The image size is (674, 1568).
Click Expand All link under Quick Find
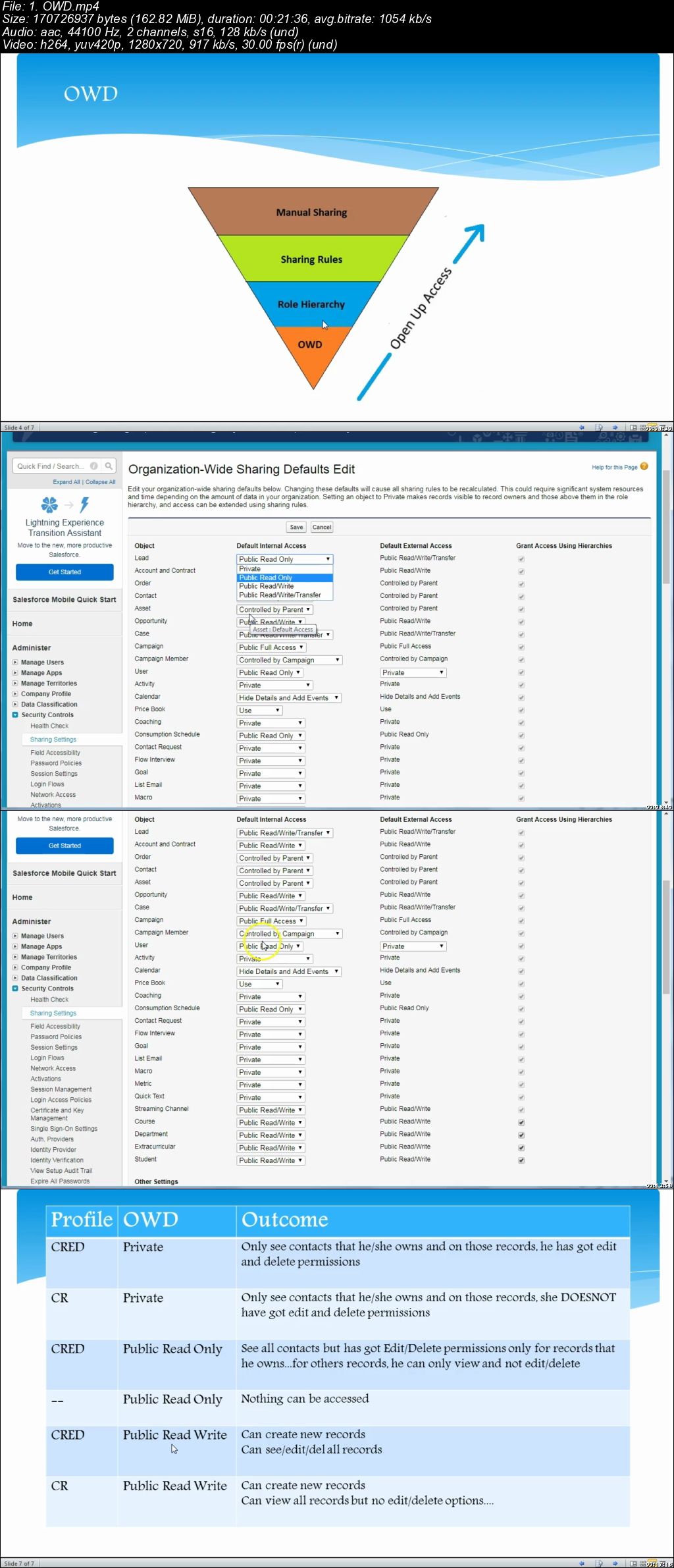coord(66,482)
